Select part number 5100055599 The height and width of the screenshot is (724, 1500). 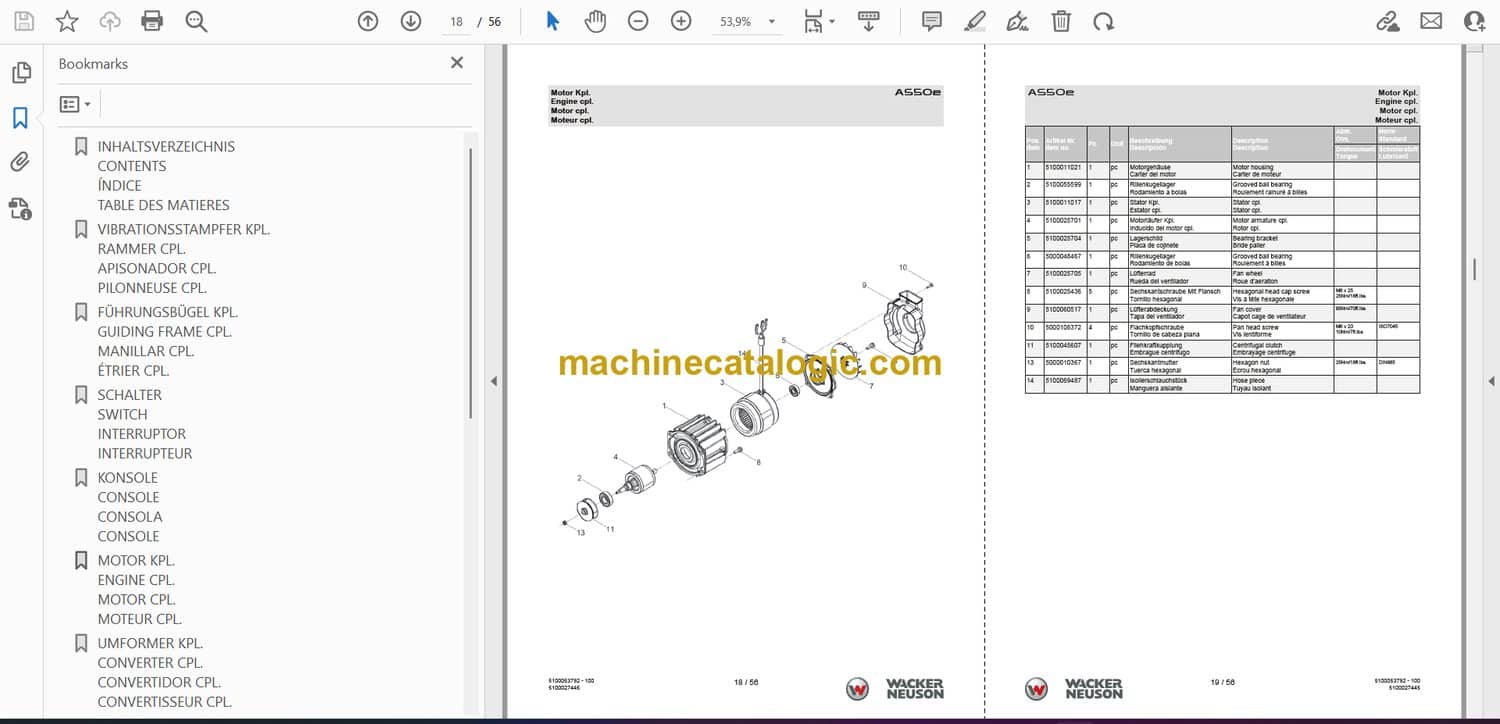1062,185
